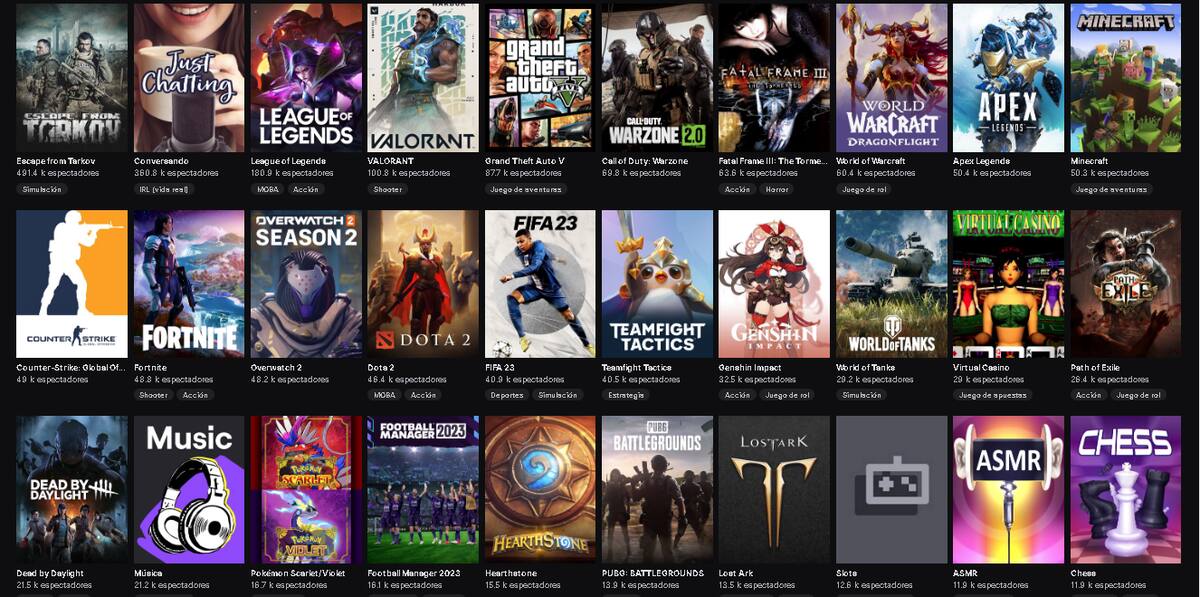
Task: Click the Counter-Strike: Global Of... title
Action: coord(72,367)
